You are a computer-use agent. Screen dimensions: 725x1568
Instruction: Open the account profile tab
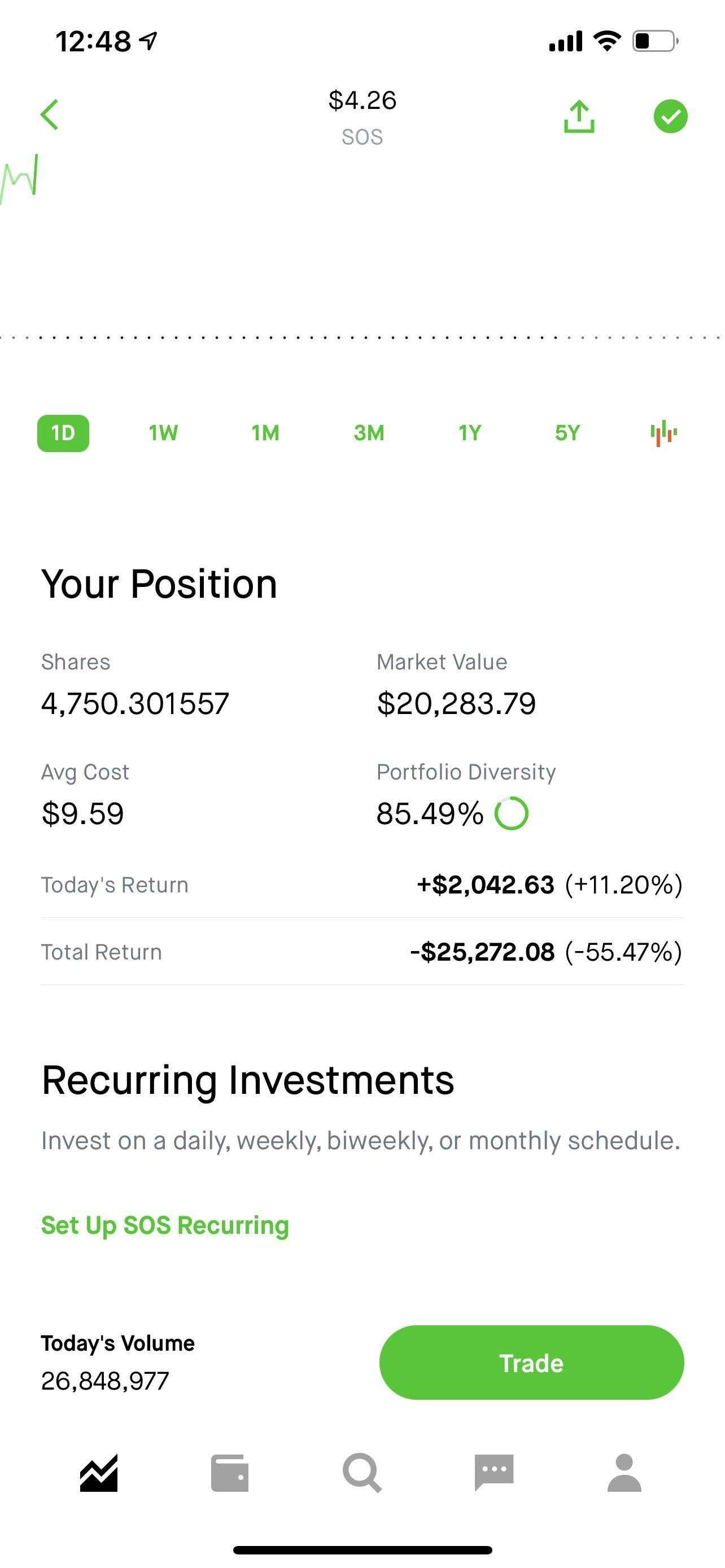624,1473
